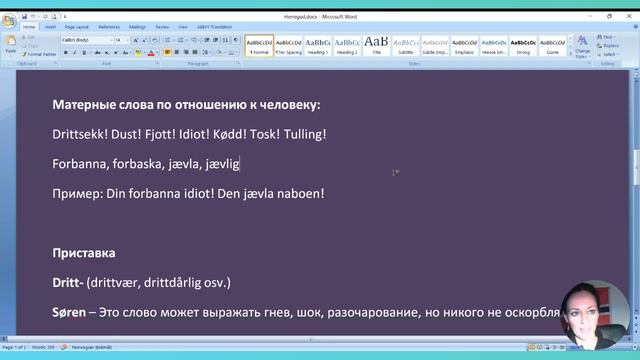Click the Sort icon

[226, 40]
